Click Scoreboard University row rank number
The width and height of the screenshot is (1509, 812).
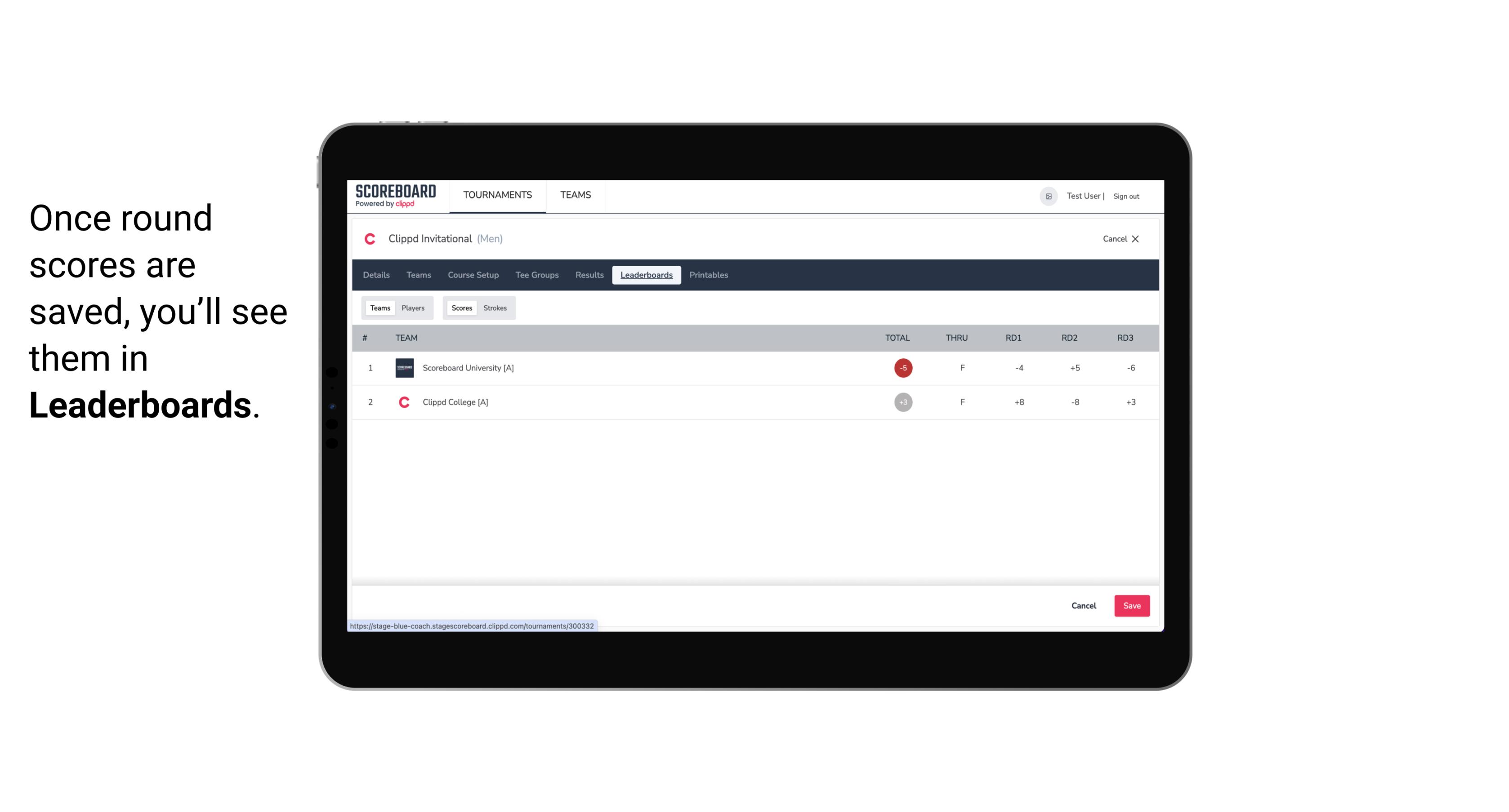click(x=370, y=367)
